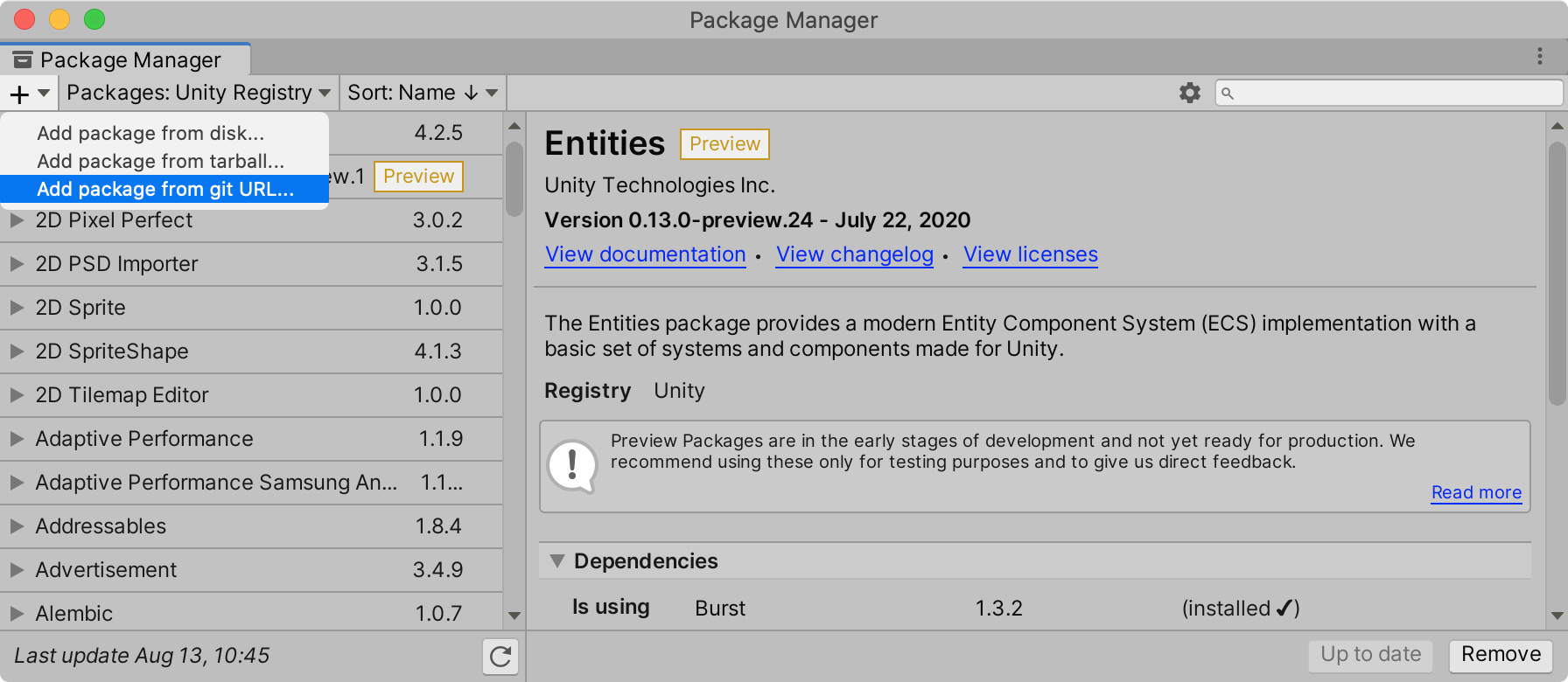Select the 2D Pixel Perfect row

point(251,220)
